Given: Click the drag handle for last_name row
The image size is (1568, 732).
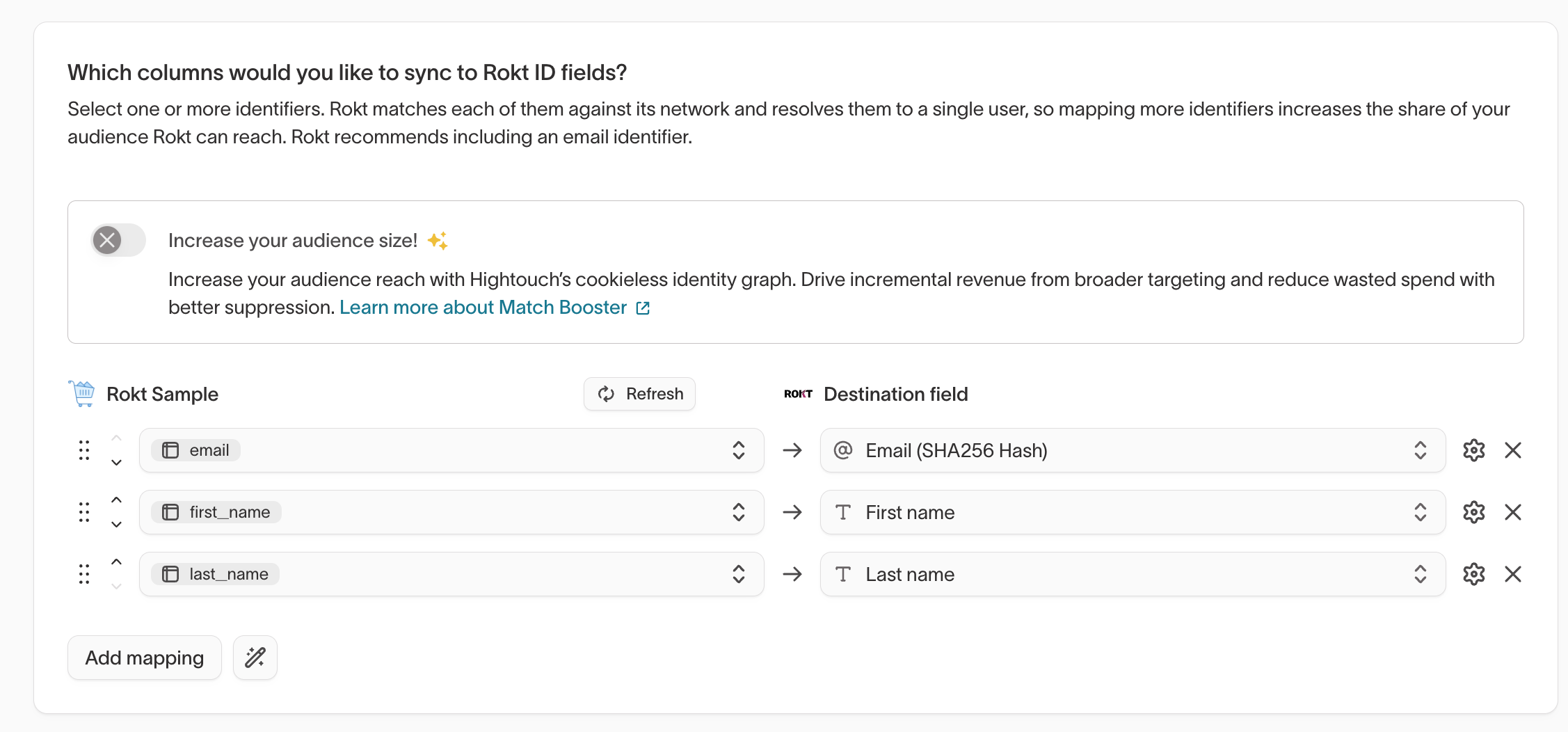Looking at the screenshot, I should [84, 574].
